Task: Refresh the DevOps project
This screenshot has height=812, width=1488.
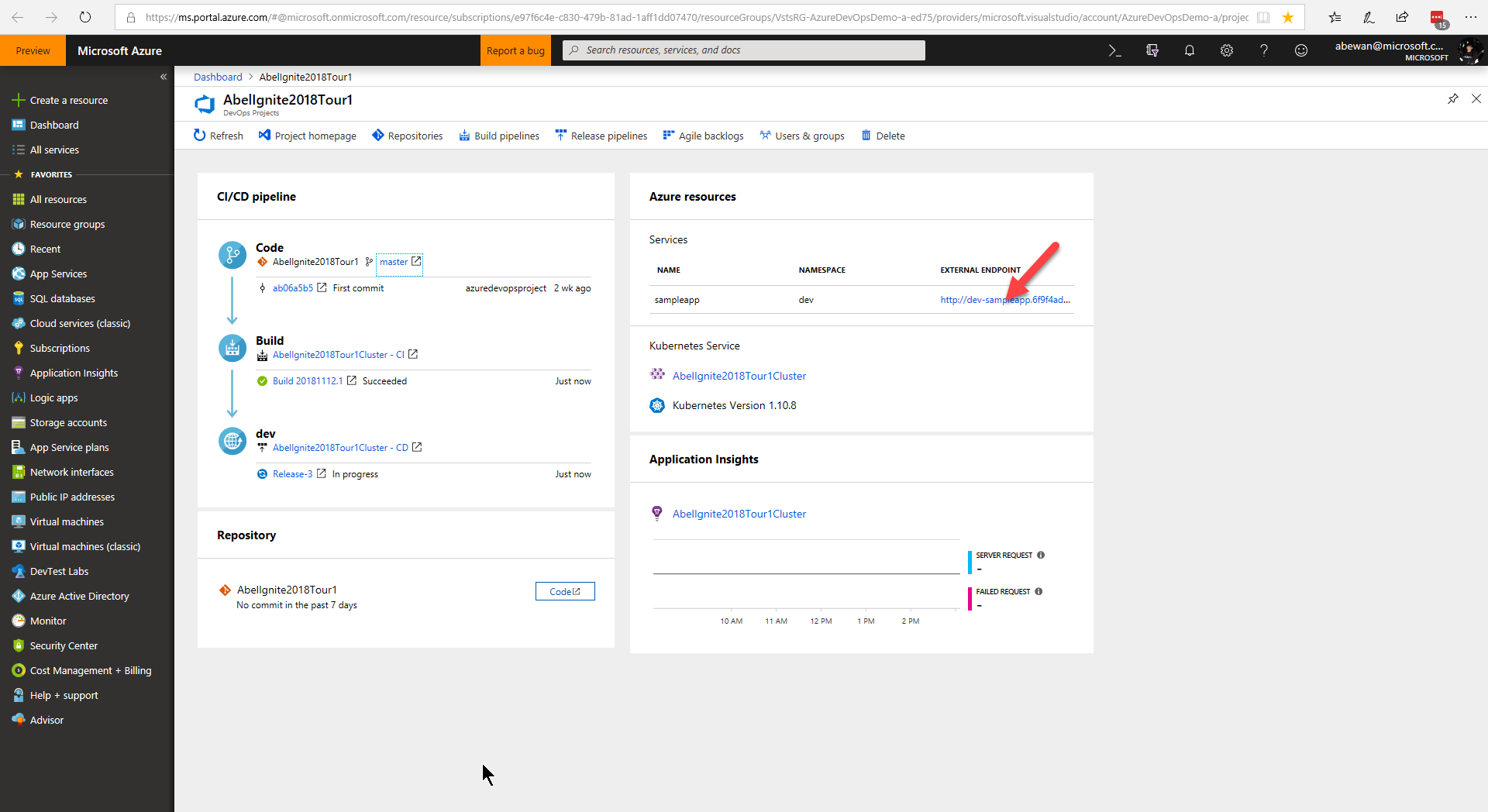Action: [x=219, y=136]
